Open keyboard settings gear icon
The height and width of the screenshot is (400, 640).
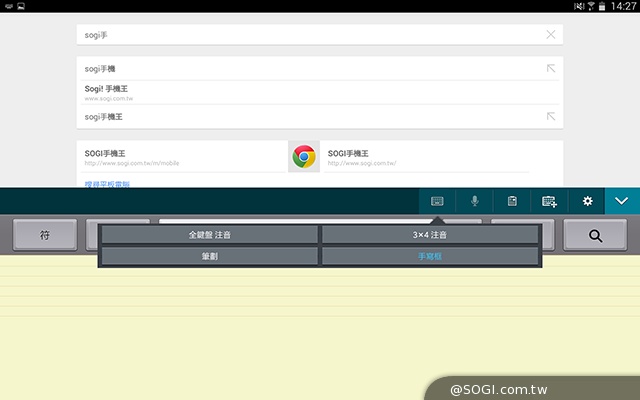[587, 201]
